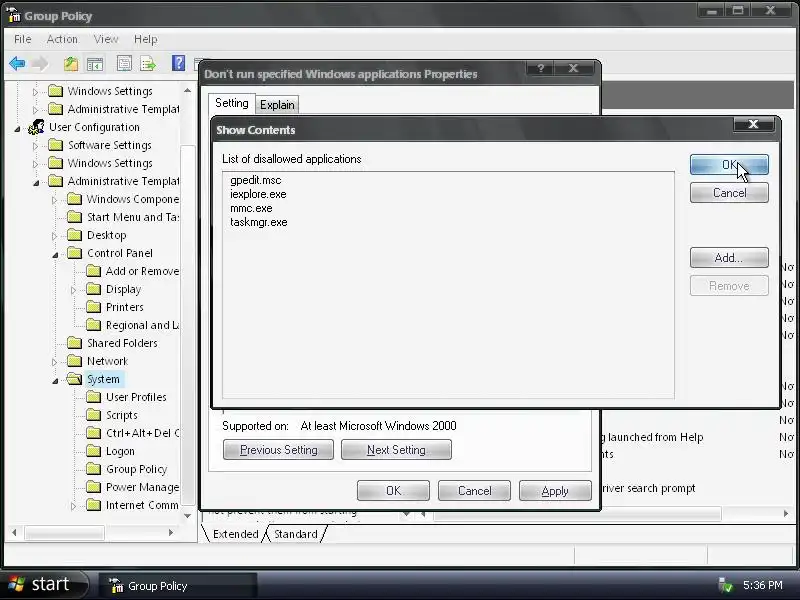Click the System folder icon in tree
Viewport: 800px width, 600px height.
(74, 379)
